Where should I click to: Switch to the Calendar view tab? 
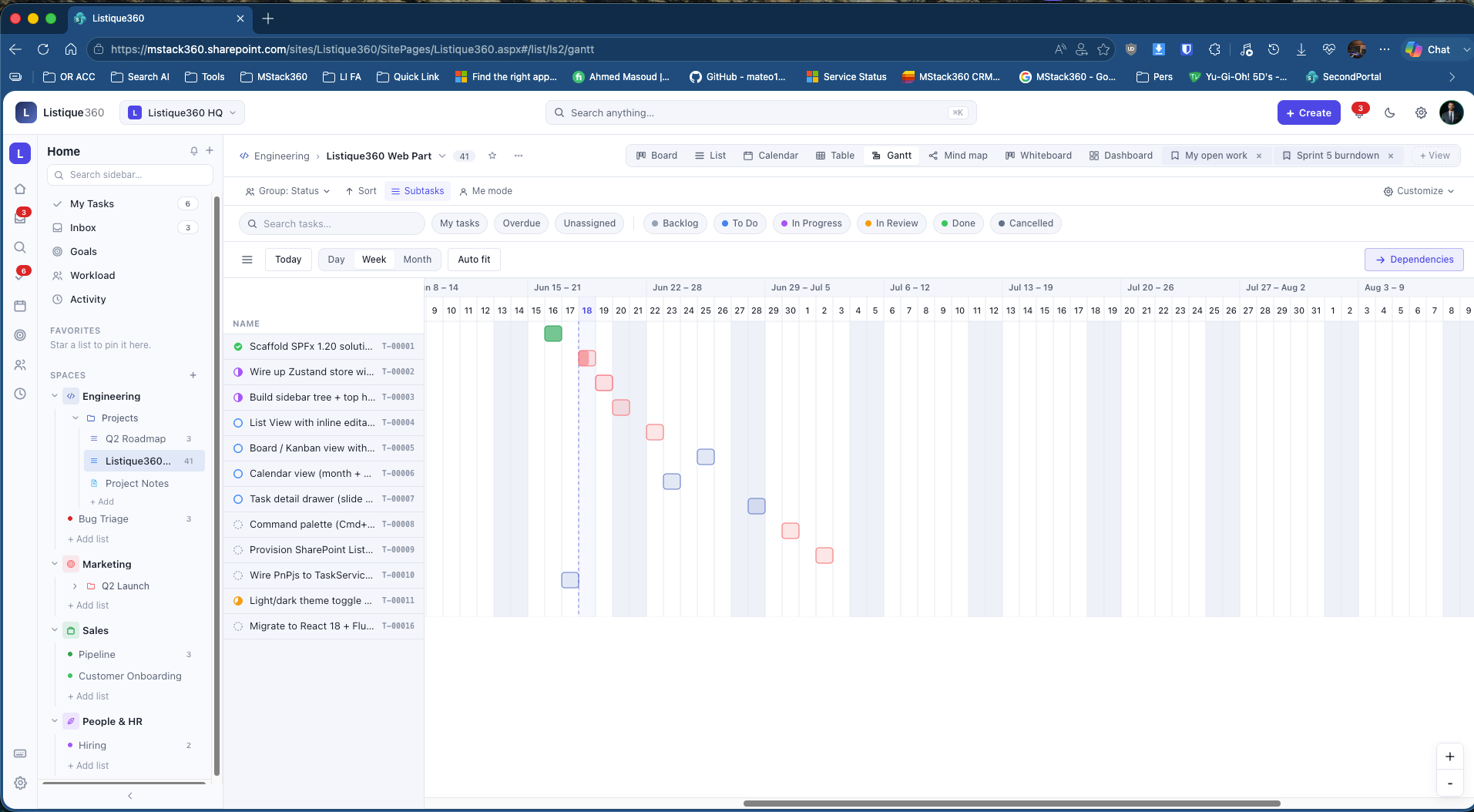[771, 156]
